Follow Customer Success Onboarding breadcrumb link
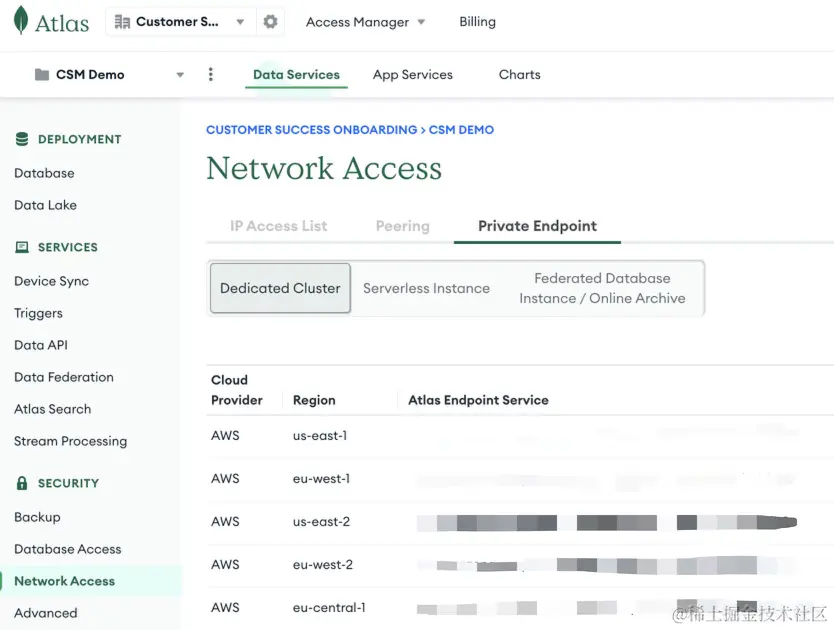Screen dimensions: 834x630 [312, 129]
